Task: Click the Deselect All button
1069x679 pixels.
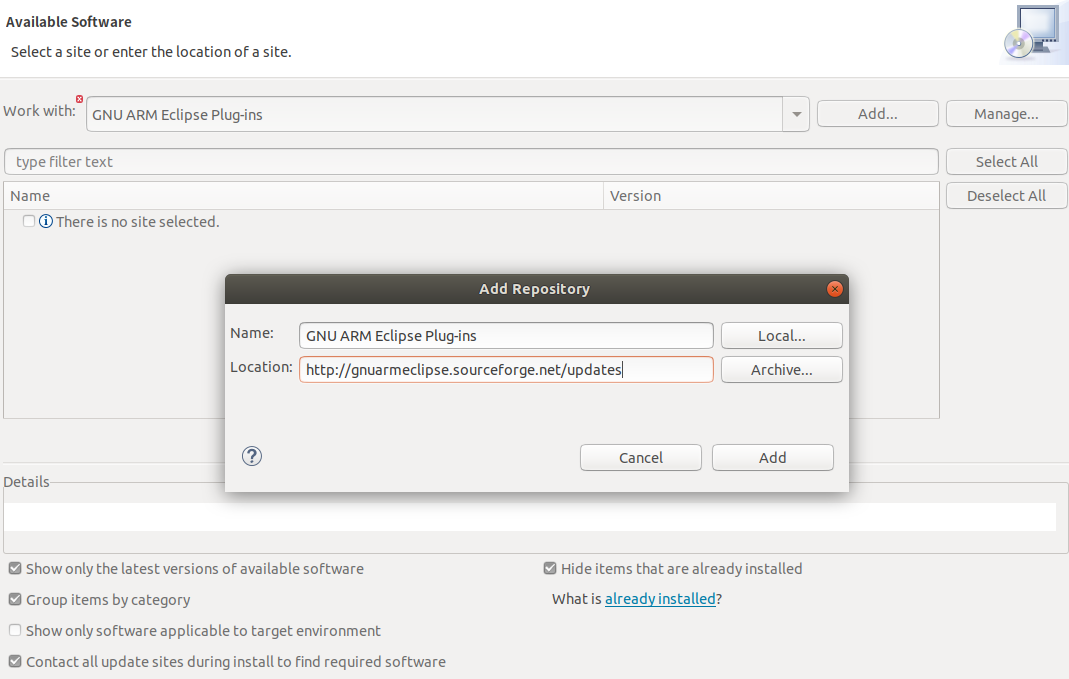Action: click(x=1006, y=196)
